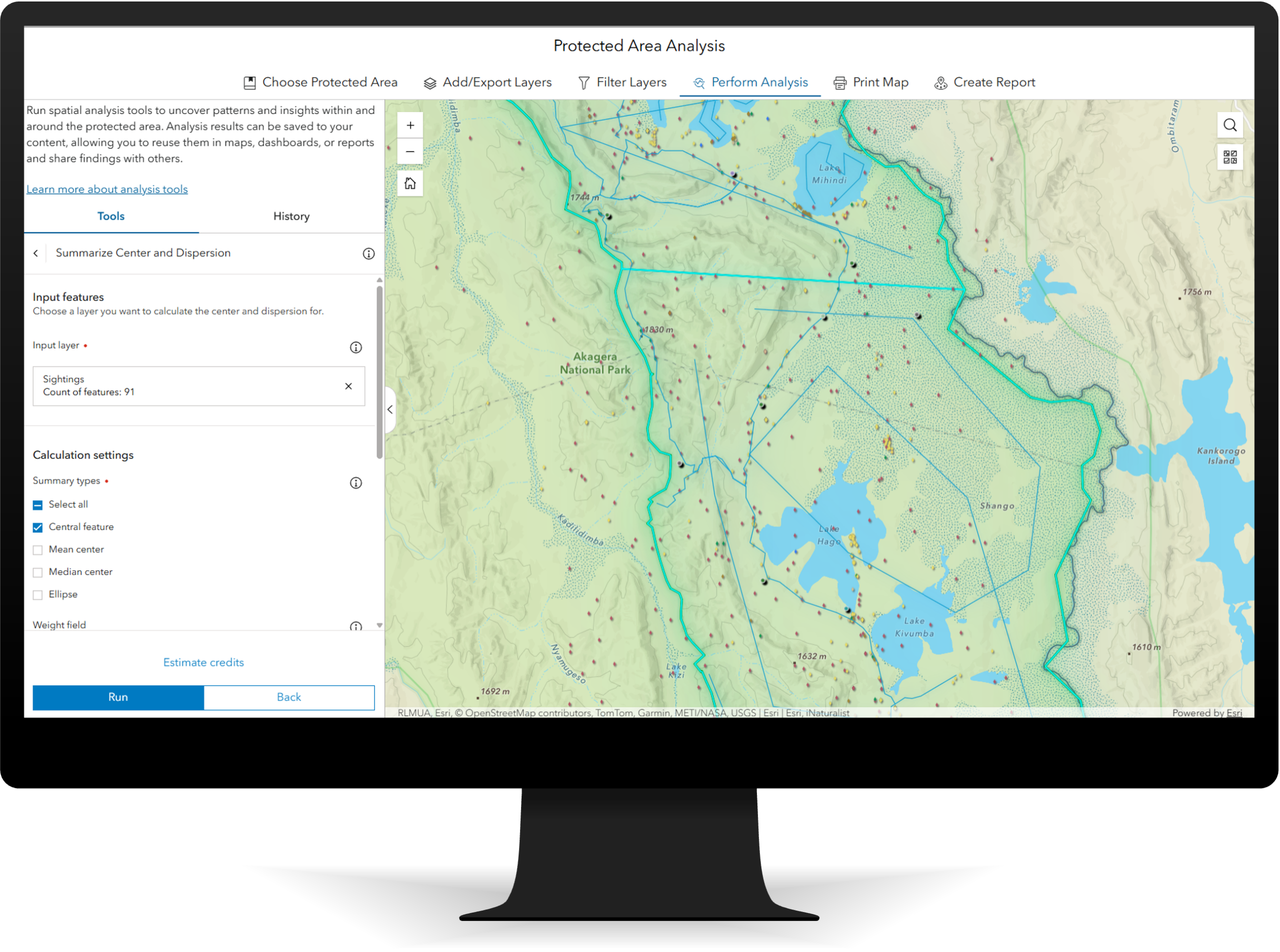Click the Estimate credits link
Viewport: 1280px width, 952px height.
(x=203, y=662)
